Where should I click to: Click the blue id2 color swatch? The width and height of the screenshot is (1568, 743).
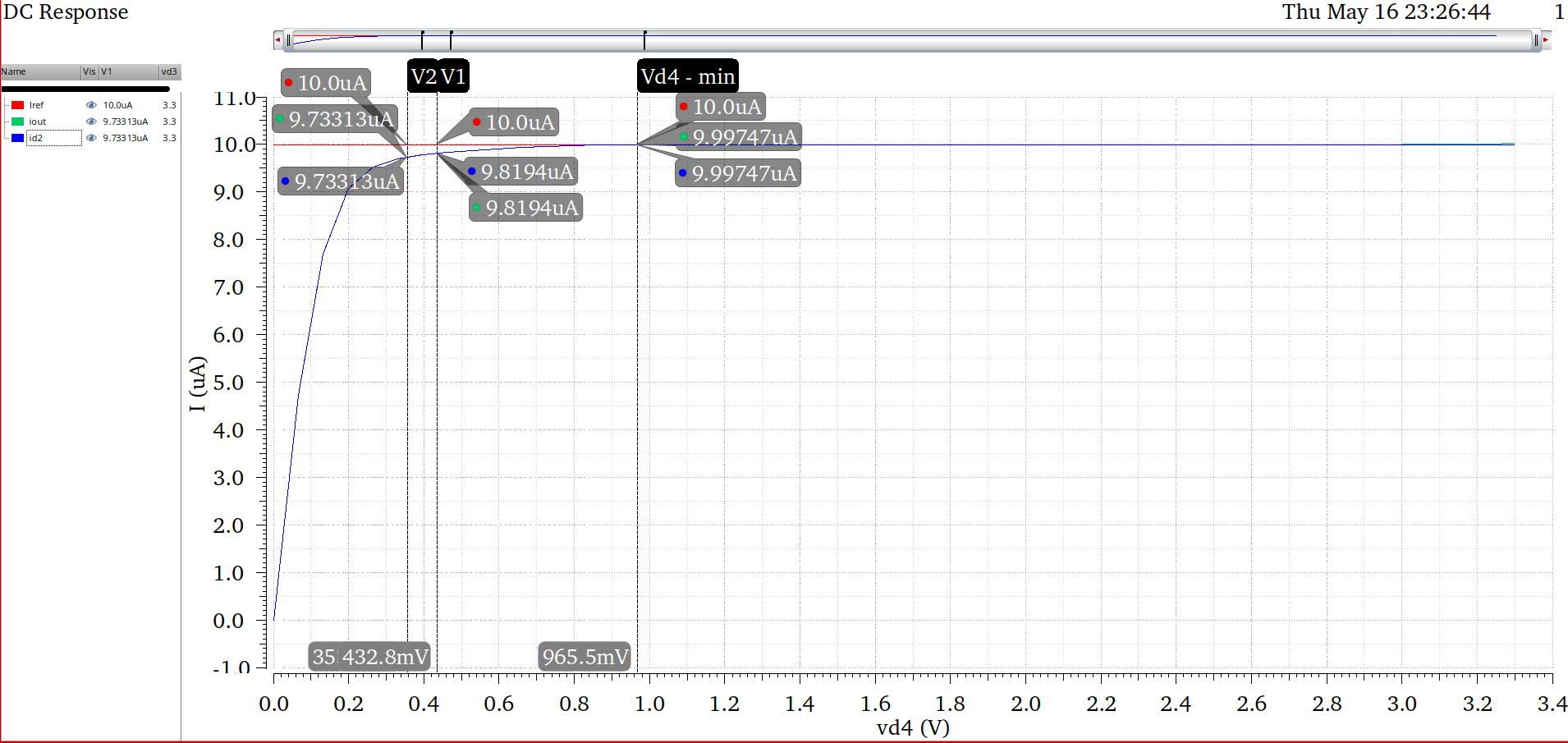(x=17, y=138)
